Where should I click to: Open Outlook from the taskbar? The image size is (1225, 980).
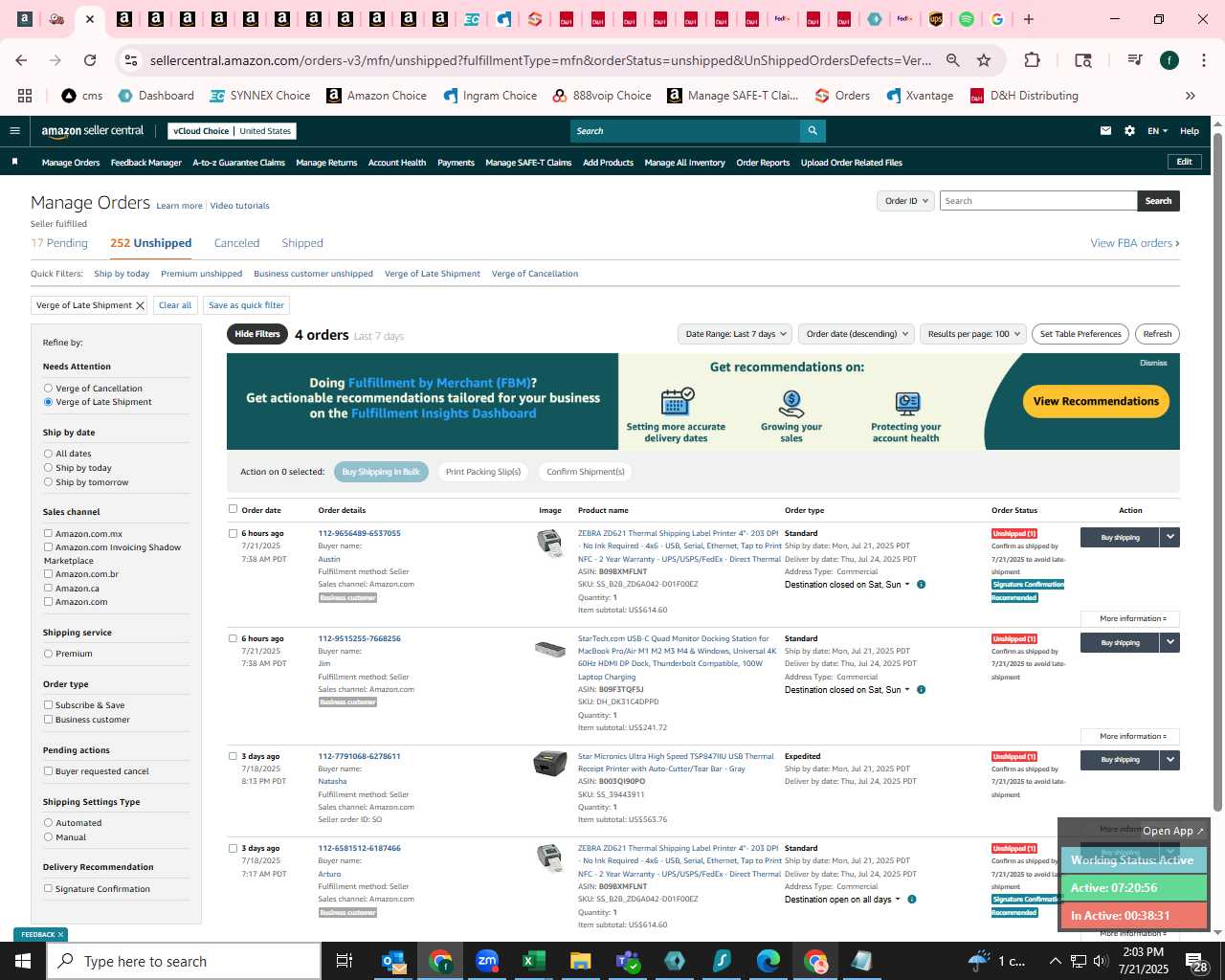(x=393, y=961)
